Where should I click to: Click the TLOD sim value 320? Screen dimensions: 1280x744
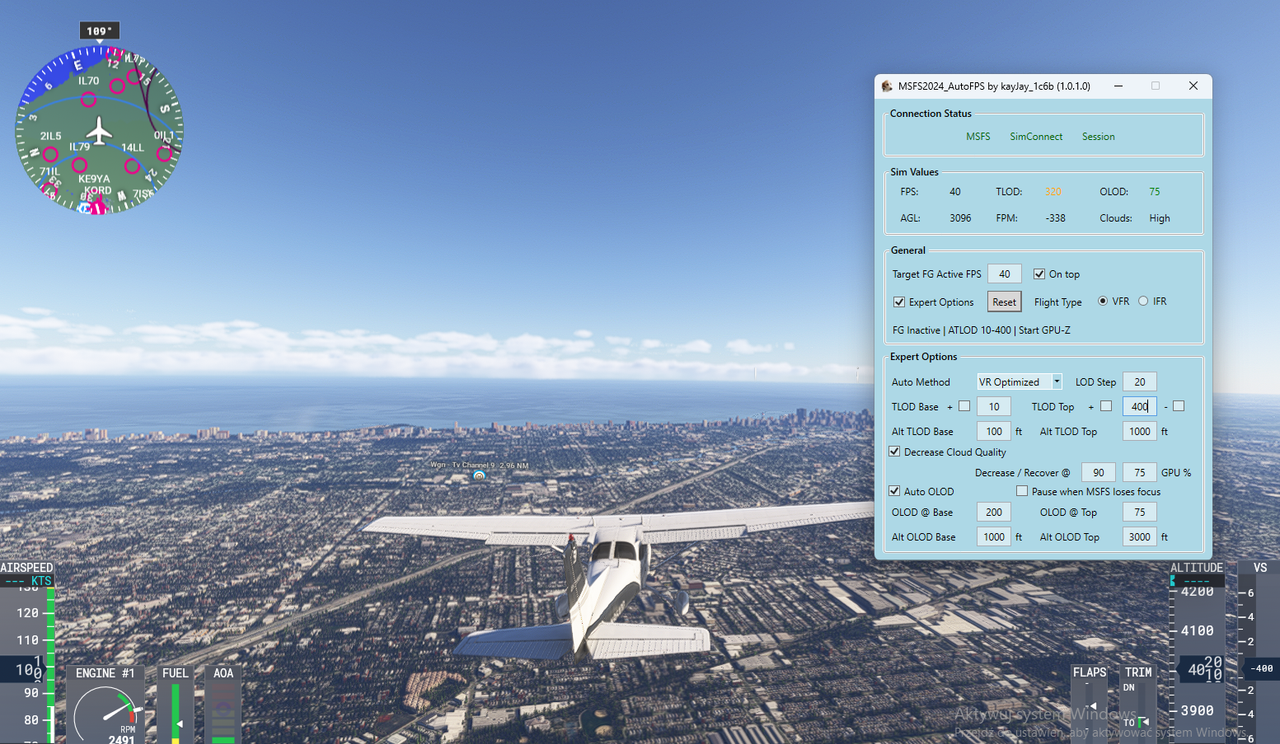[1053, 191]
